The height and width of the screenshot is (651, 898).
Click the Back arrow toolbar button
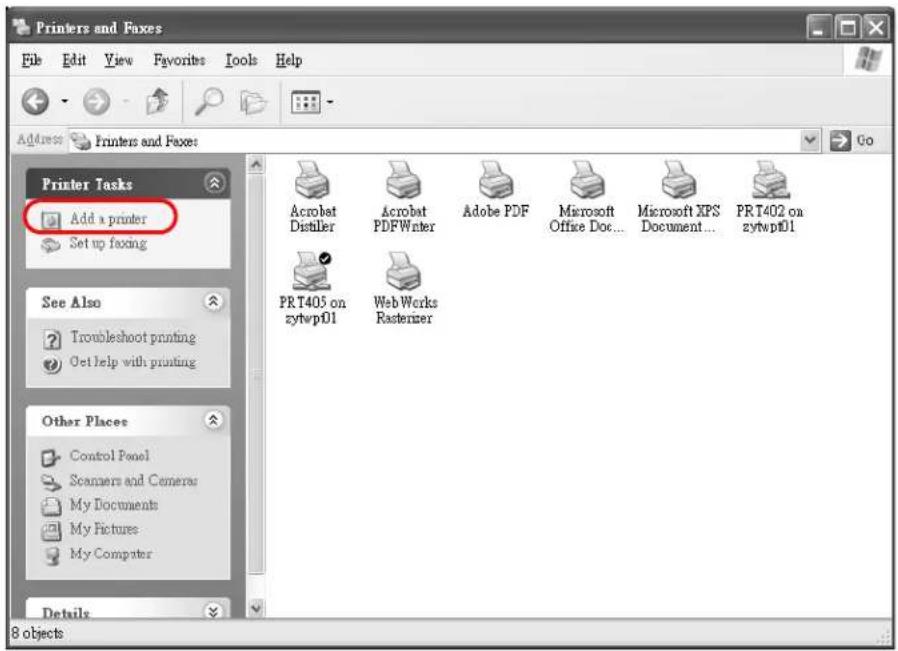[36, 102]
